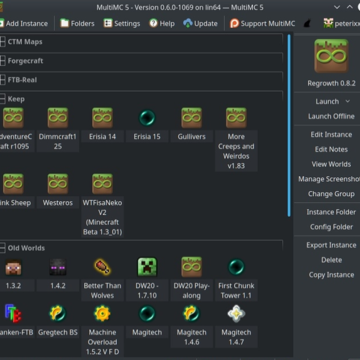The height and width of the screenshot is (360, 360).
Task: Select DW20 - 1.7.10 creeper icon
Action: click(147, 267)
